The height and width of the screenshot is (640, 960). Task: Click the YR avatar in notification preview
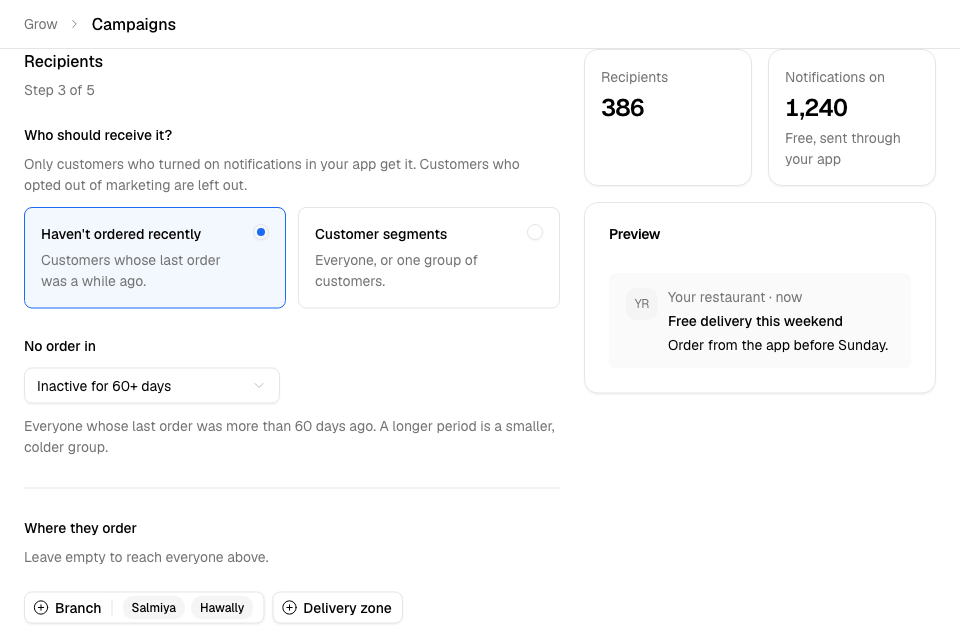(x=642, y=304)
